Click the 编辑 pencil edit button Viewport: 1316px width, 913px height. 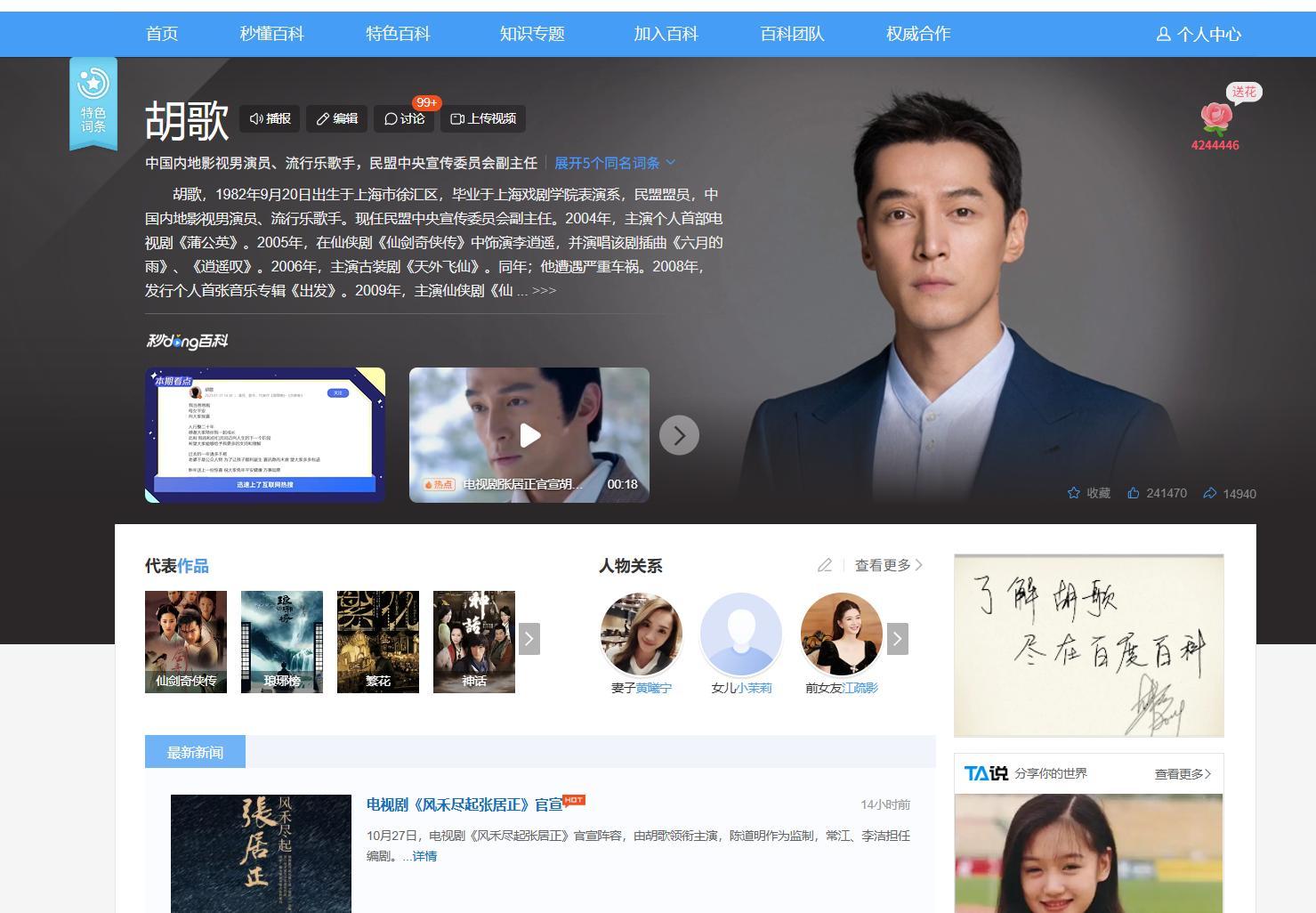coord(337,118)
